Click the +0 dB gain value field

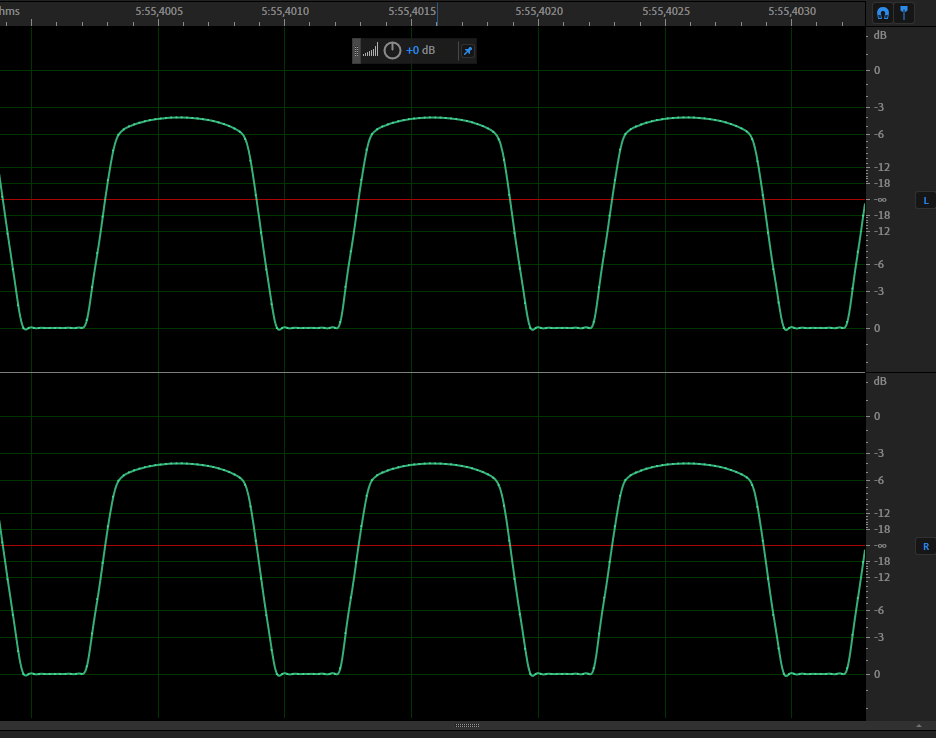[x=420, y=51]
